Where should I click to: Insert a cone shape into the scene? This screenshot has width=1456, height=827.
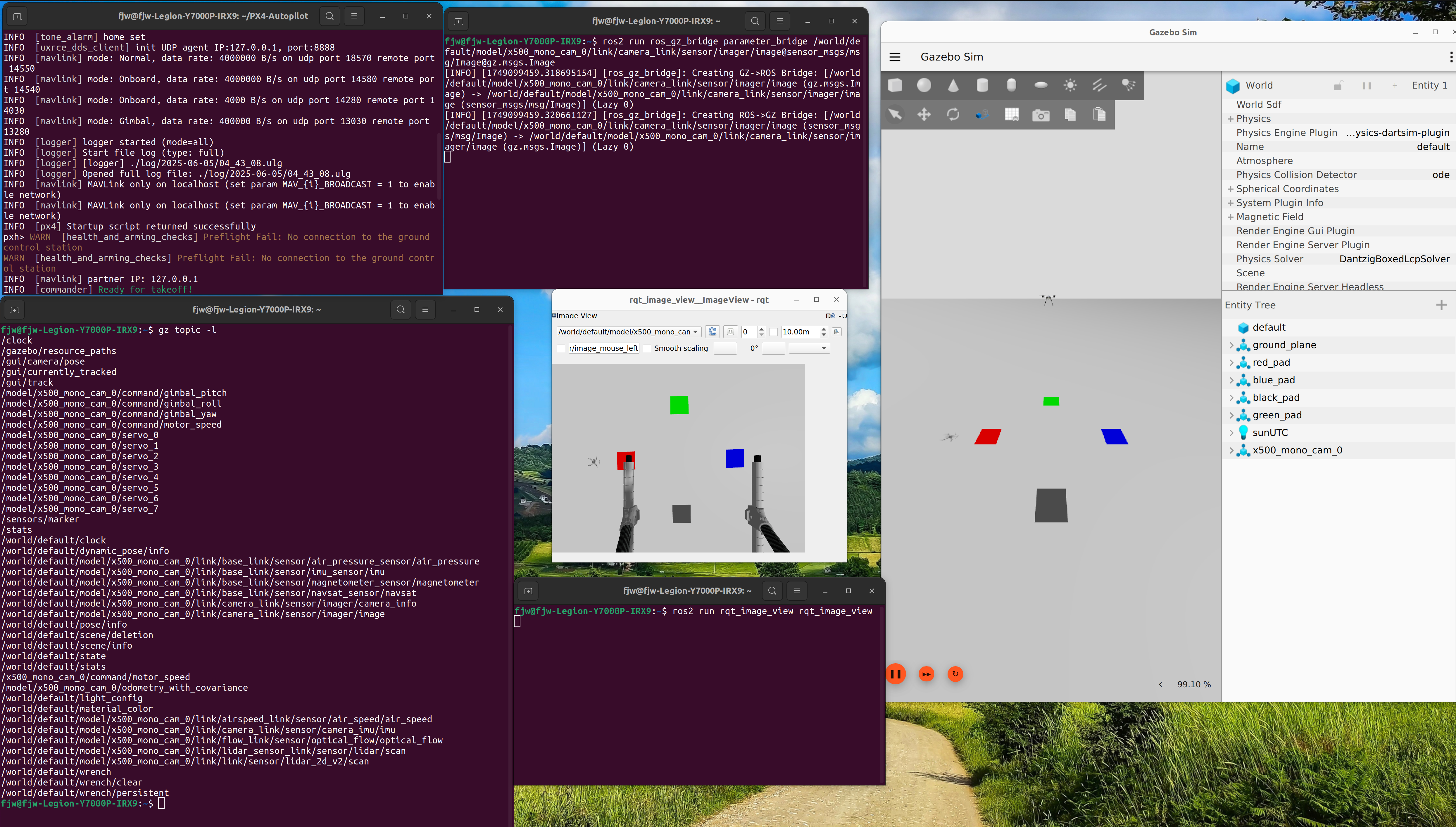point(953,85)
